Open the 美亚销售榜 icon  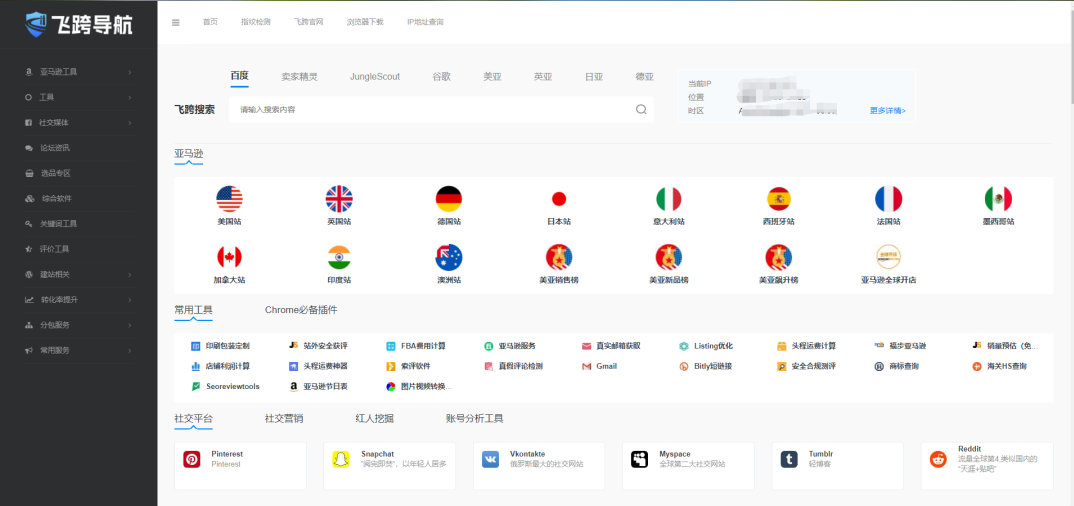tap(559, 257)
